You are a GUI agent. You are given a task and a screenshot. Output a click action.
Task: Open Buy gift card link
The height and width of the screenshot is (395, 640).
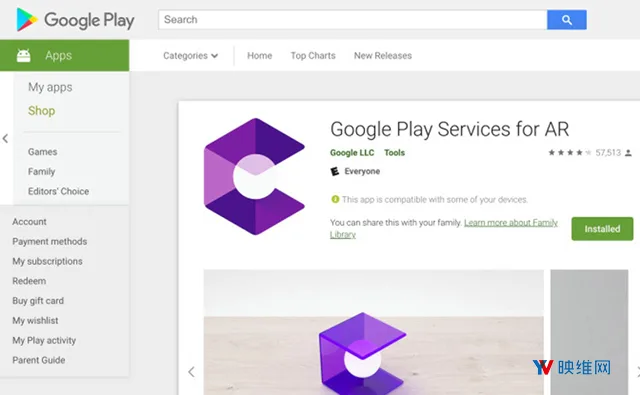point(38,301)
